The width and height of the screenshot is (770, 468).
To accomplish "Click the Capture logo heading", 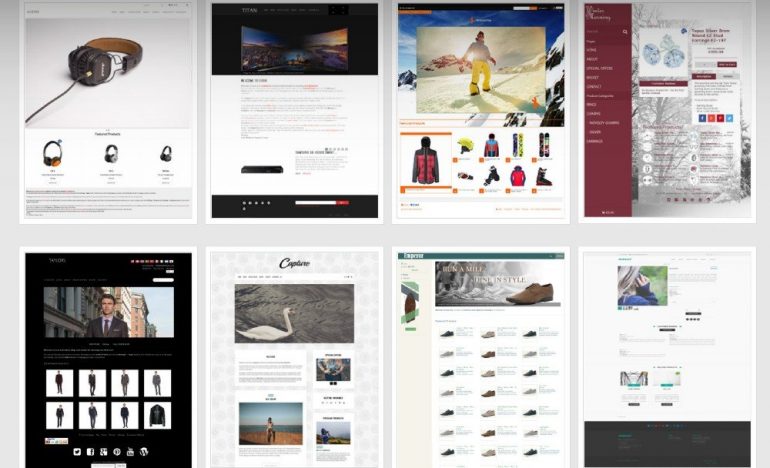I will (x=294, y=264).
